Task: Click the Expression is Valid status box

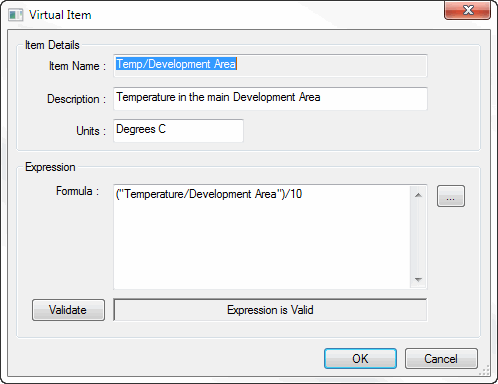Action: point(270,310)
